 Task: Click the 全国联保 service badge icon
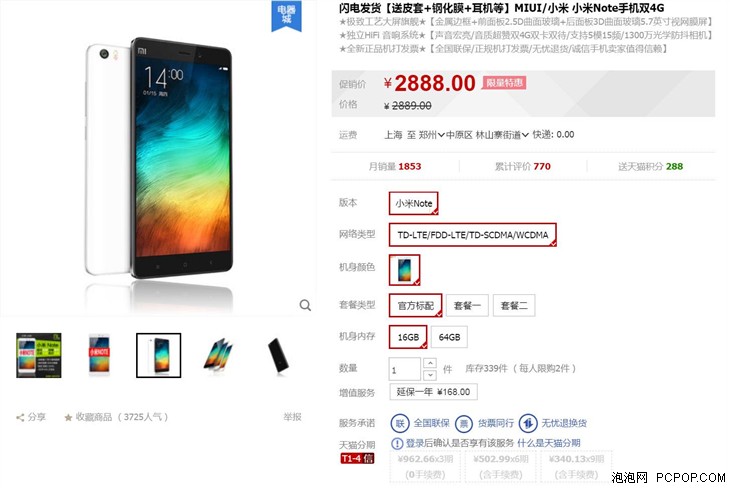399,423
